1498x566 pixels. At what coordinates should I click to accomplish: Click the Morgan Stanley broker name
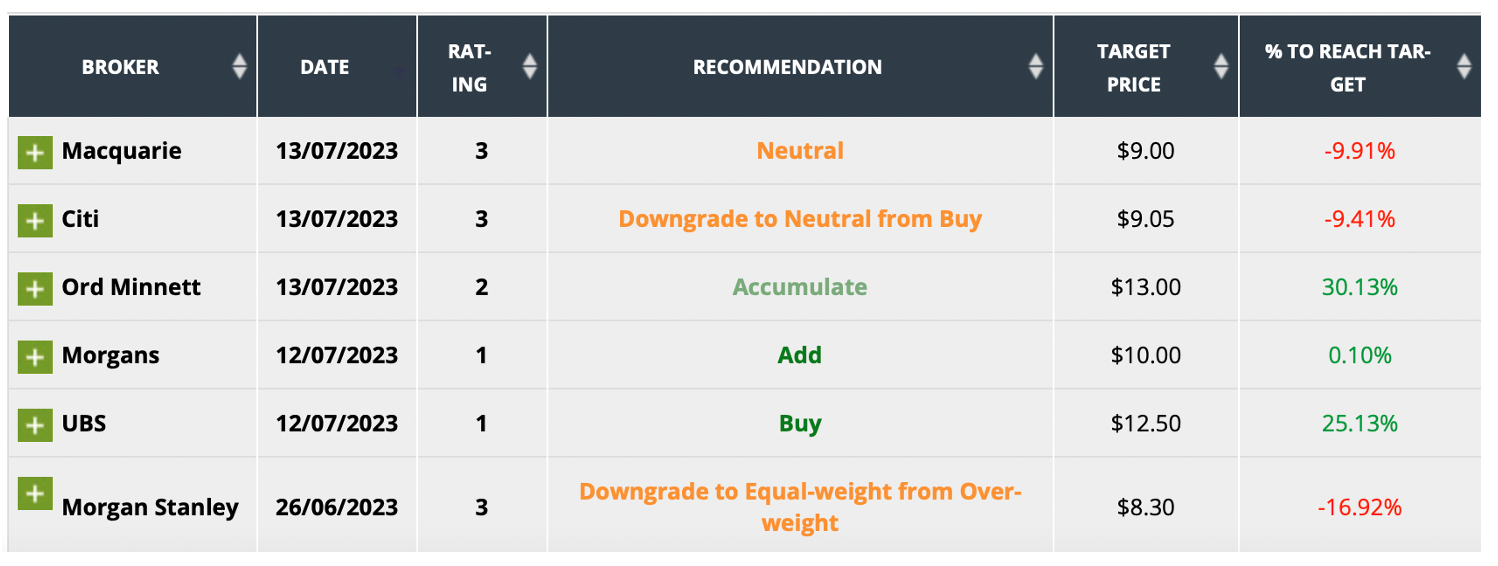[150, 507]
